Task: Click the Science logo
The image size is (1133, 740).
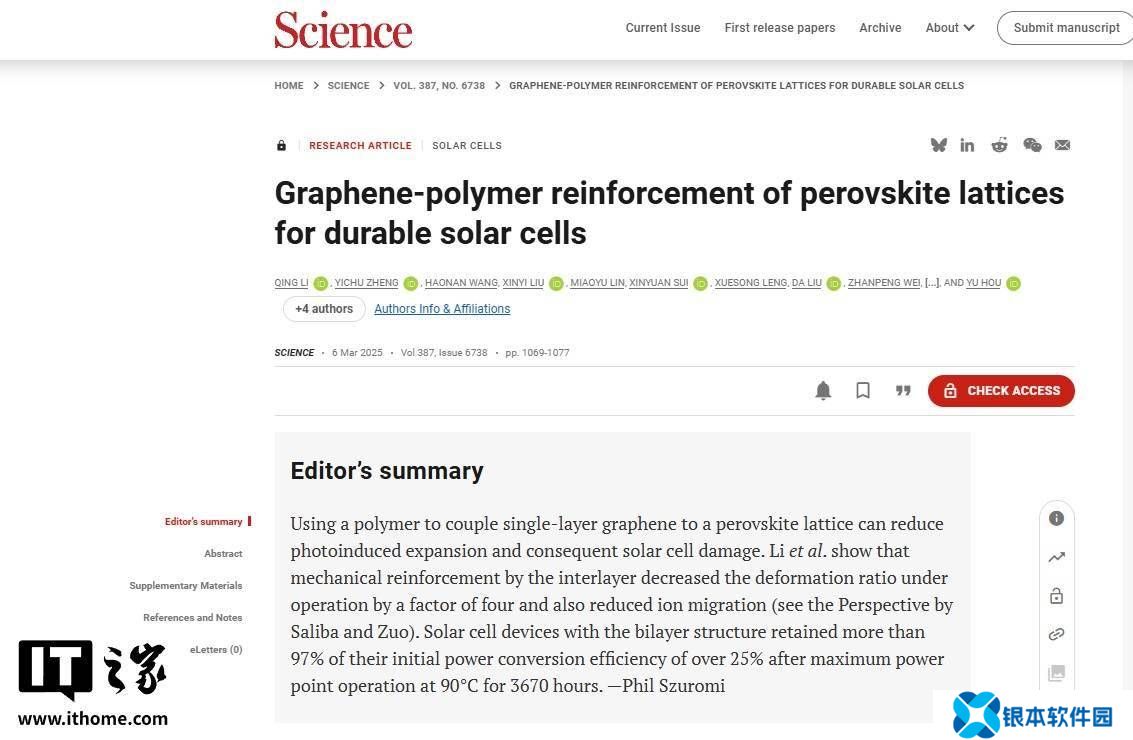Action: point(343,29)
